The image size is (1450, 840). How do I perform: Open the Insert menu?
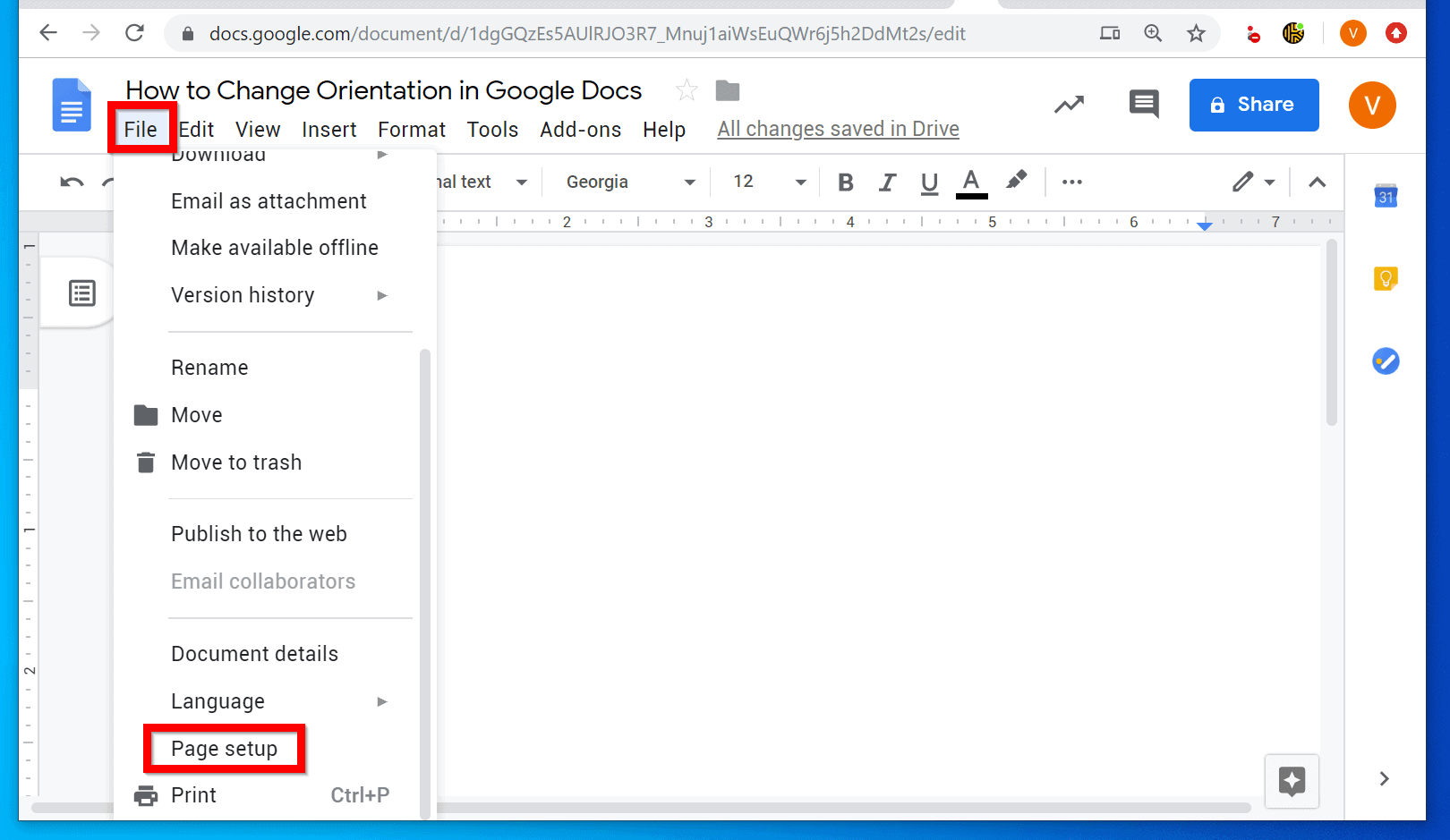tap(328, 129)
